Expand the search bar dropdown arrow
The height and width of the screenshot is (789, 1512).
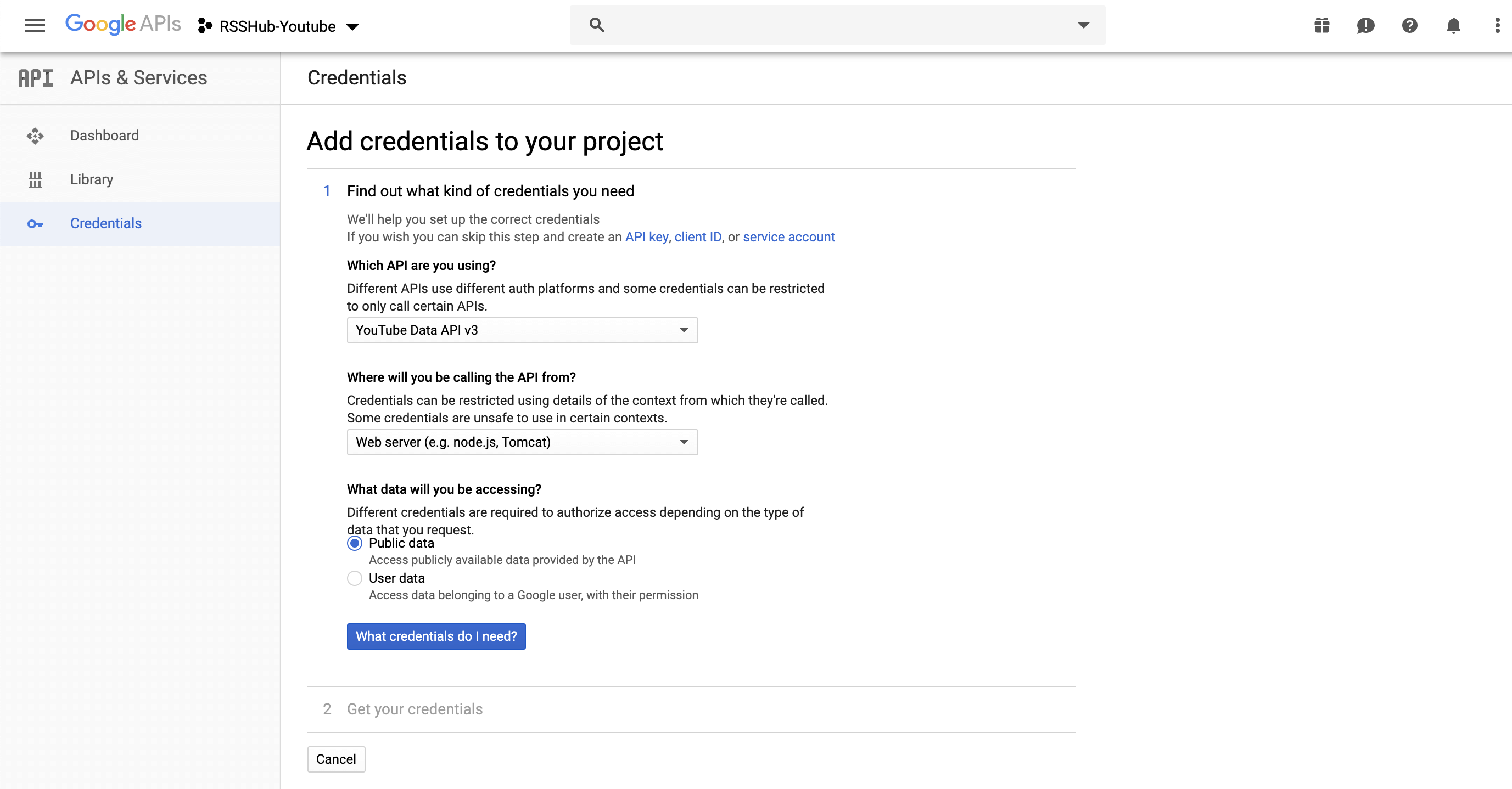tap(1084, 25)
